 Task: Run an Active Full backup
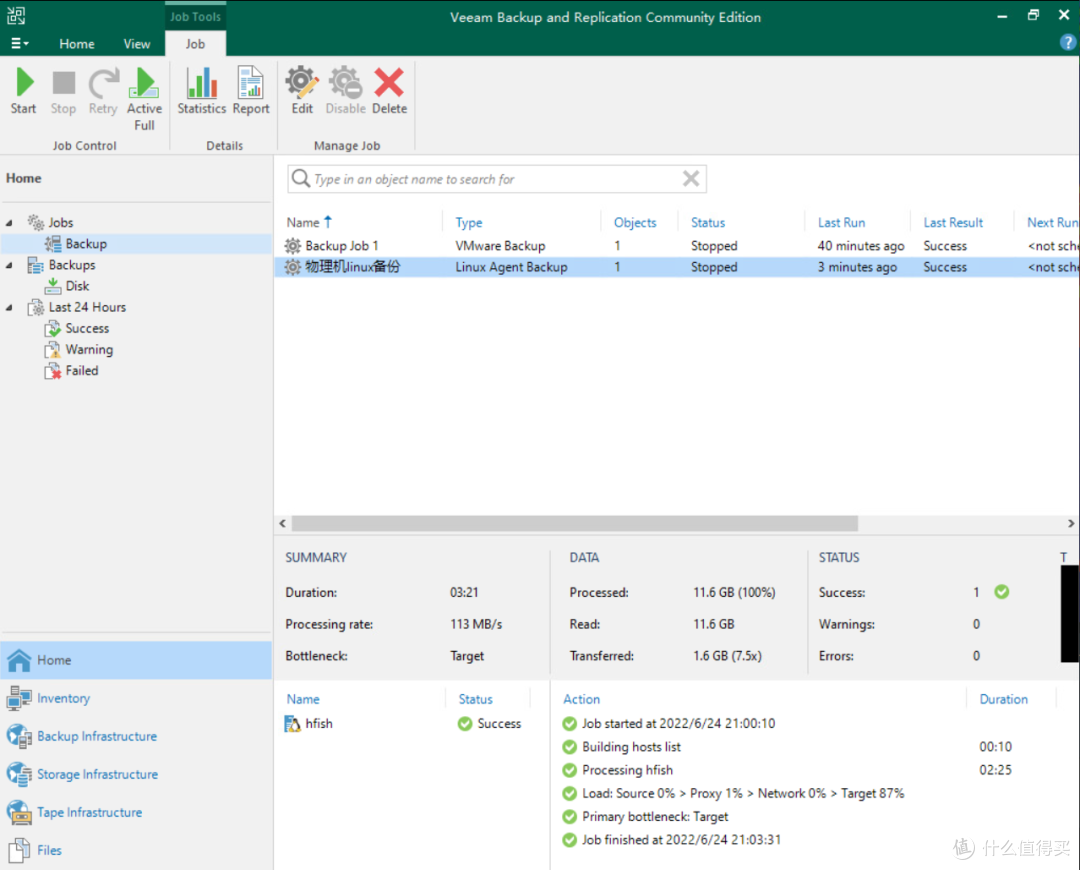coord(145,99)
